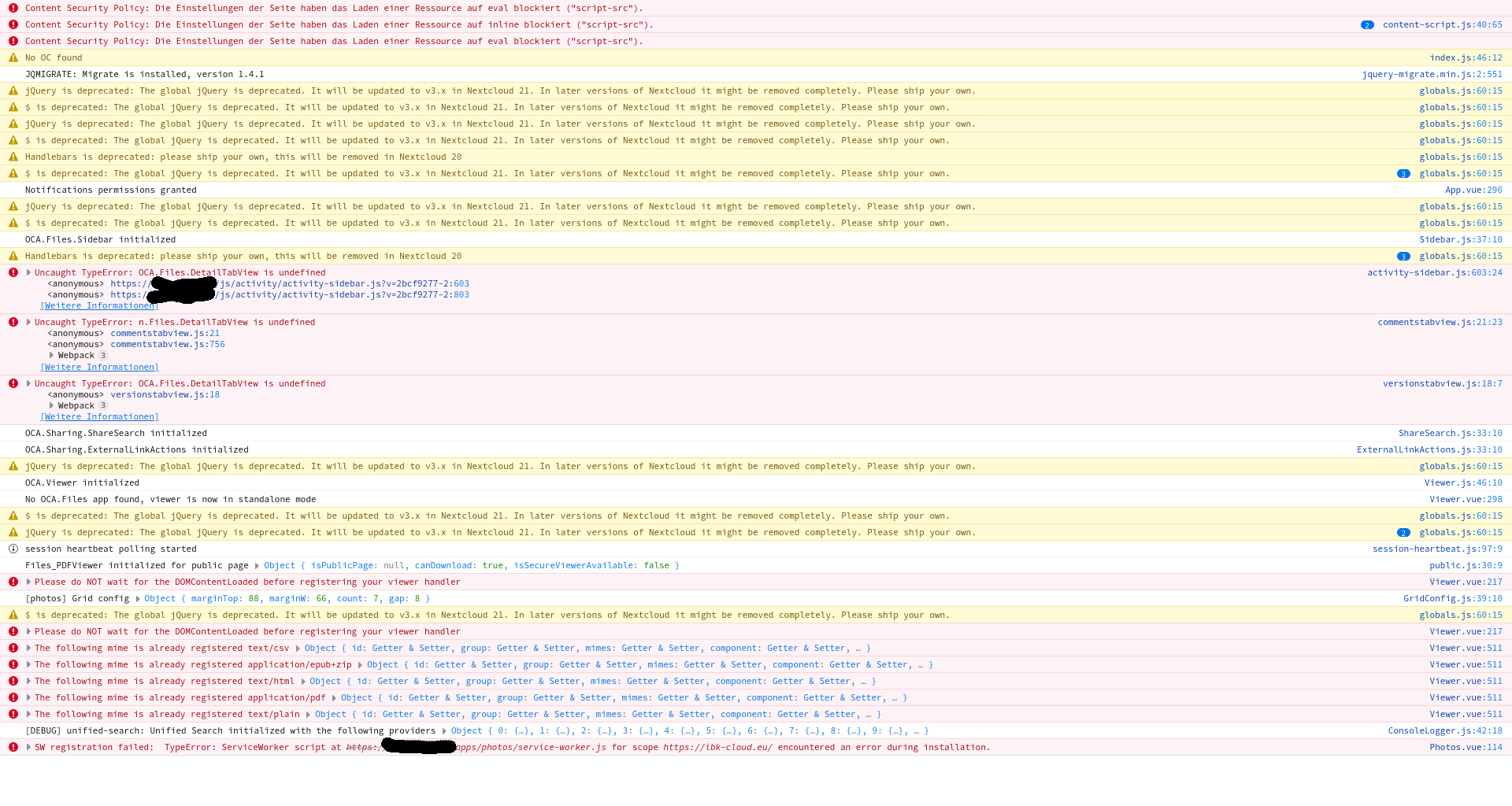Open source link index.js:46:12
1512x806 pixels.
(1466, 57)
